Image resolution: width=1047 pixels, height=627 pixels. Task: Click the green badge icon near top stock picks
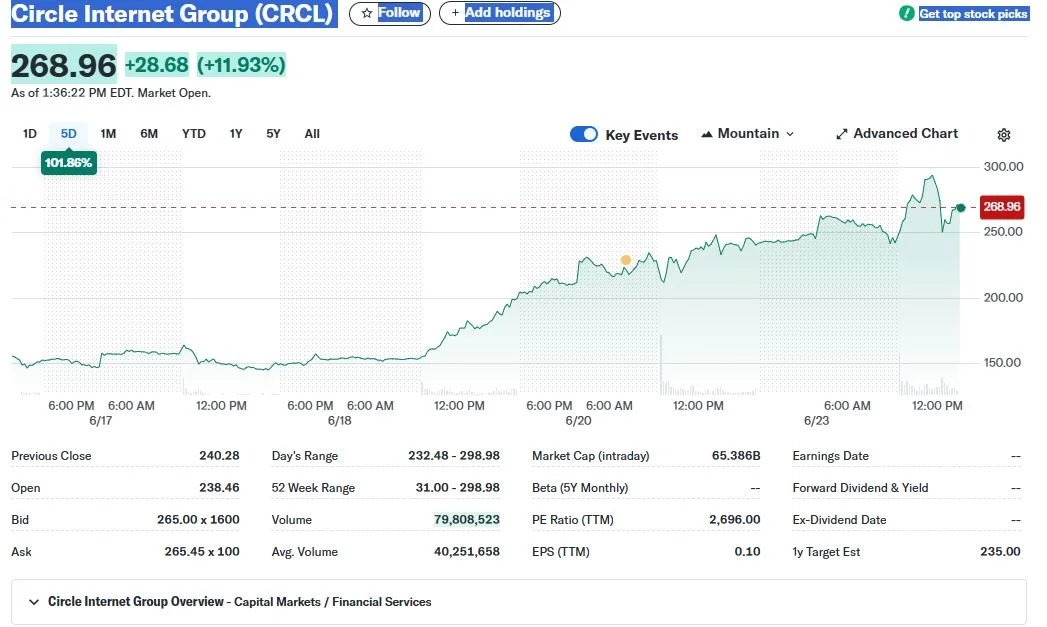(x=906, y=13)
